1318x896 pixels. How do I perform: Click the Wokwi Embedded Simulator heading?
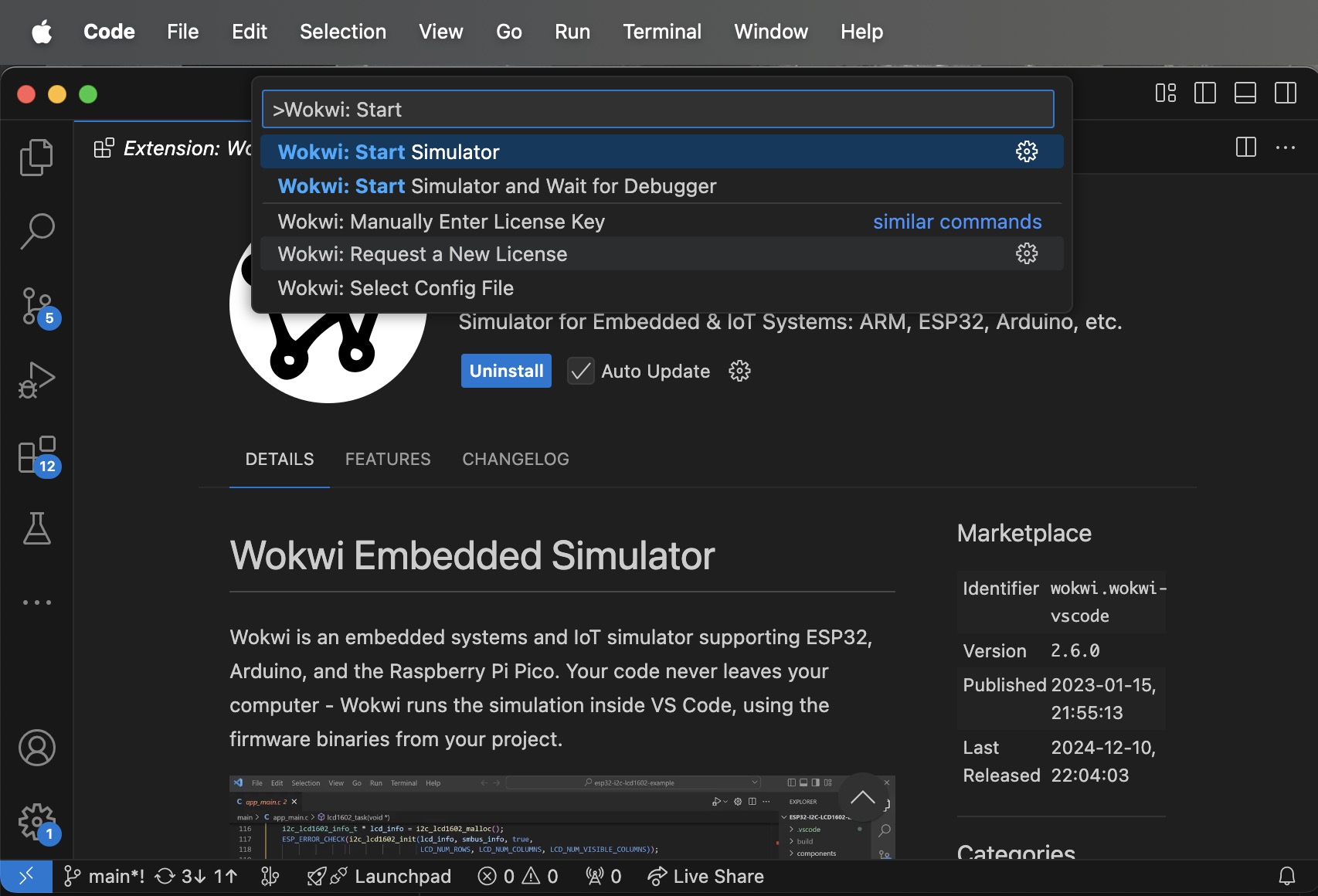[x=472, y=555]
